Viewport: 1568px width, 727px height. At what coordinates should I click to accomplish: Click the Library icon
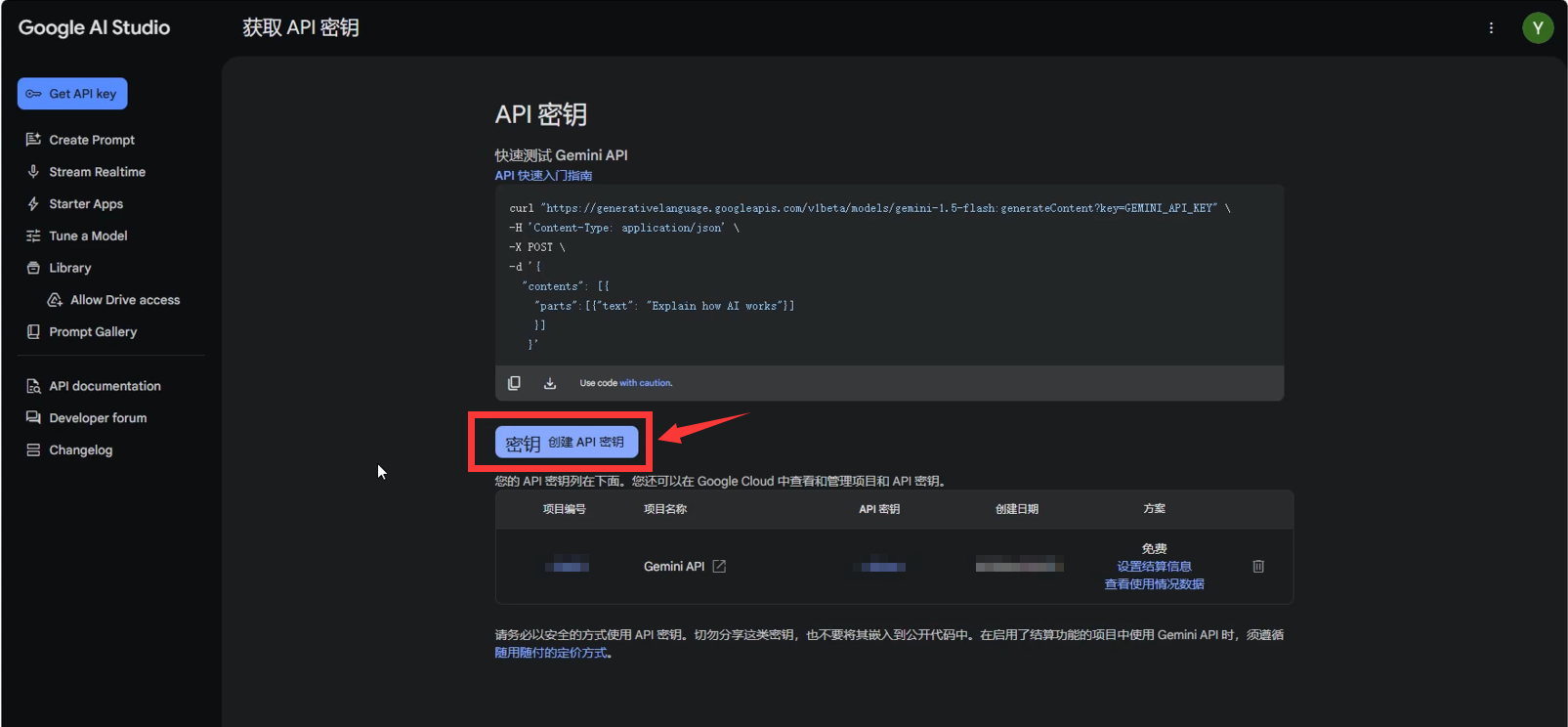[33, 268]
